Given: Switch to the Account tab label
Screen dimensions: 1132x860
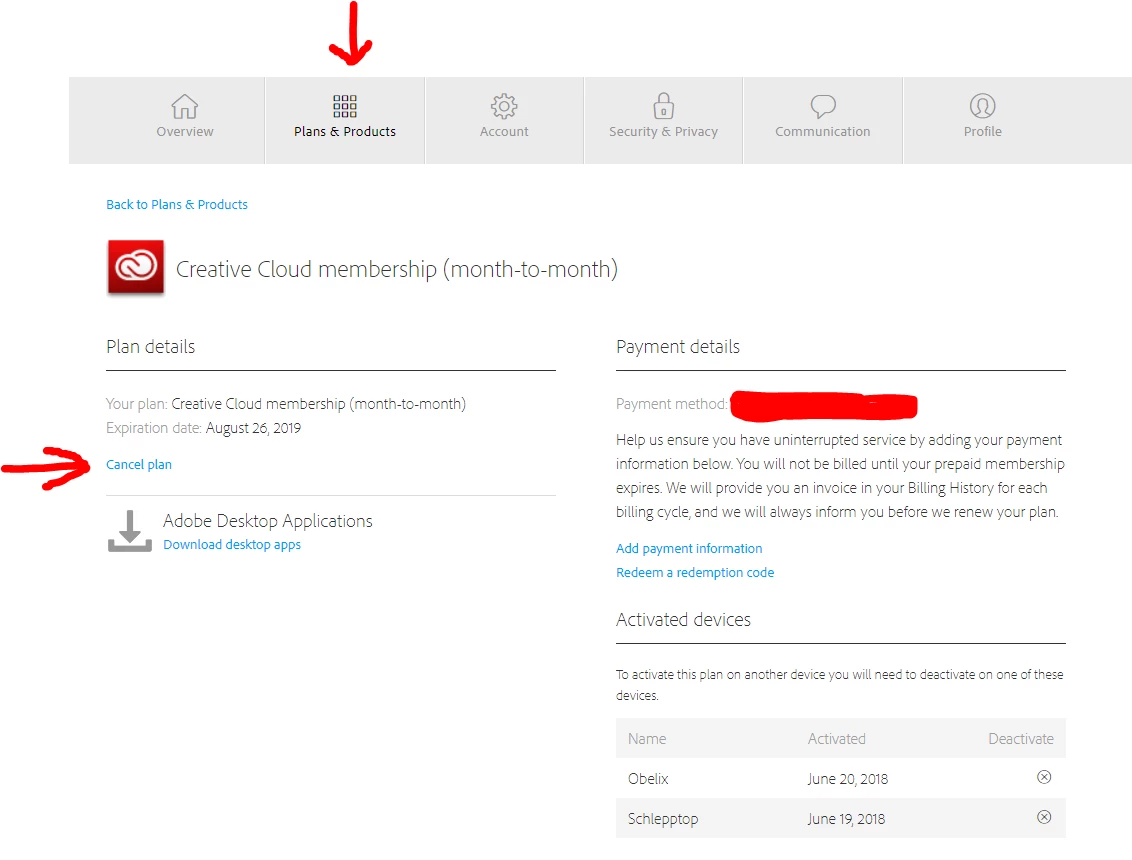Looking at the screenshot, I should [504, 131].
